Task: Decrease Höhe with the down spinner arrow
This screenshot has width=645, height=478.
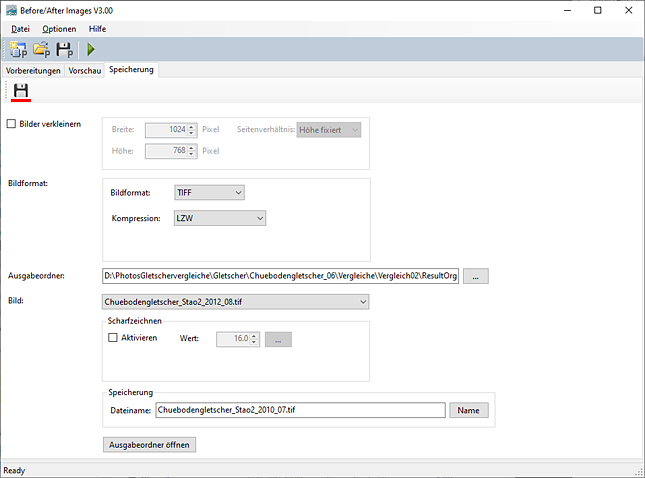Action: point(191,154)
